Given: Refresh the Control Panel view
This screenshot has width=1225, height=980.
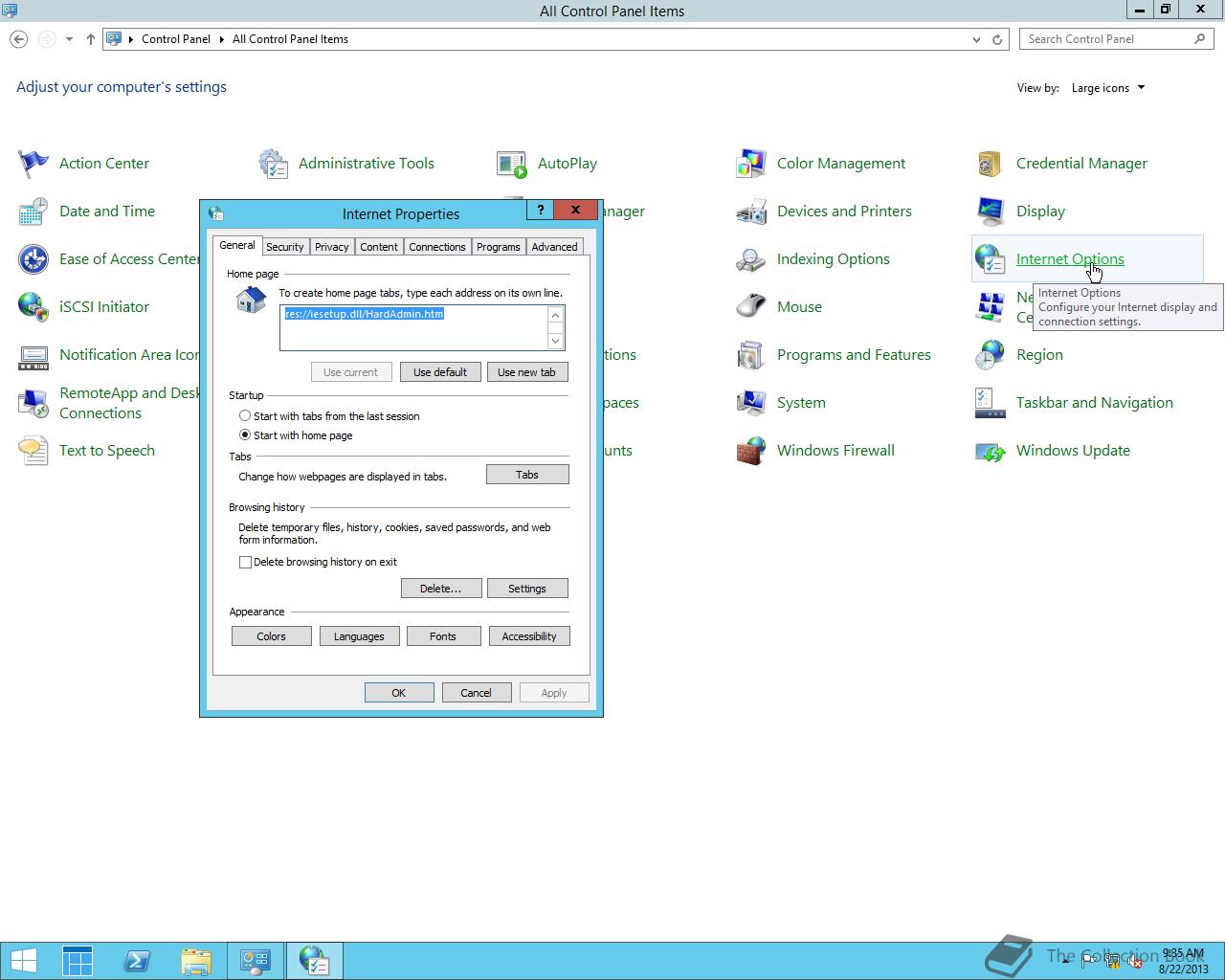Looking at the screenshot, I should pyautogui.click(x=997, y=39).
